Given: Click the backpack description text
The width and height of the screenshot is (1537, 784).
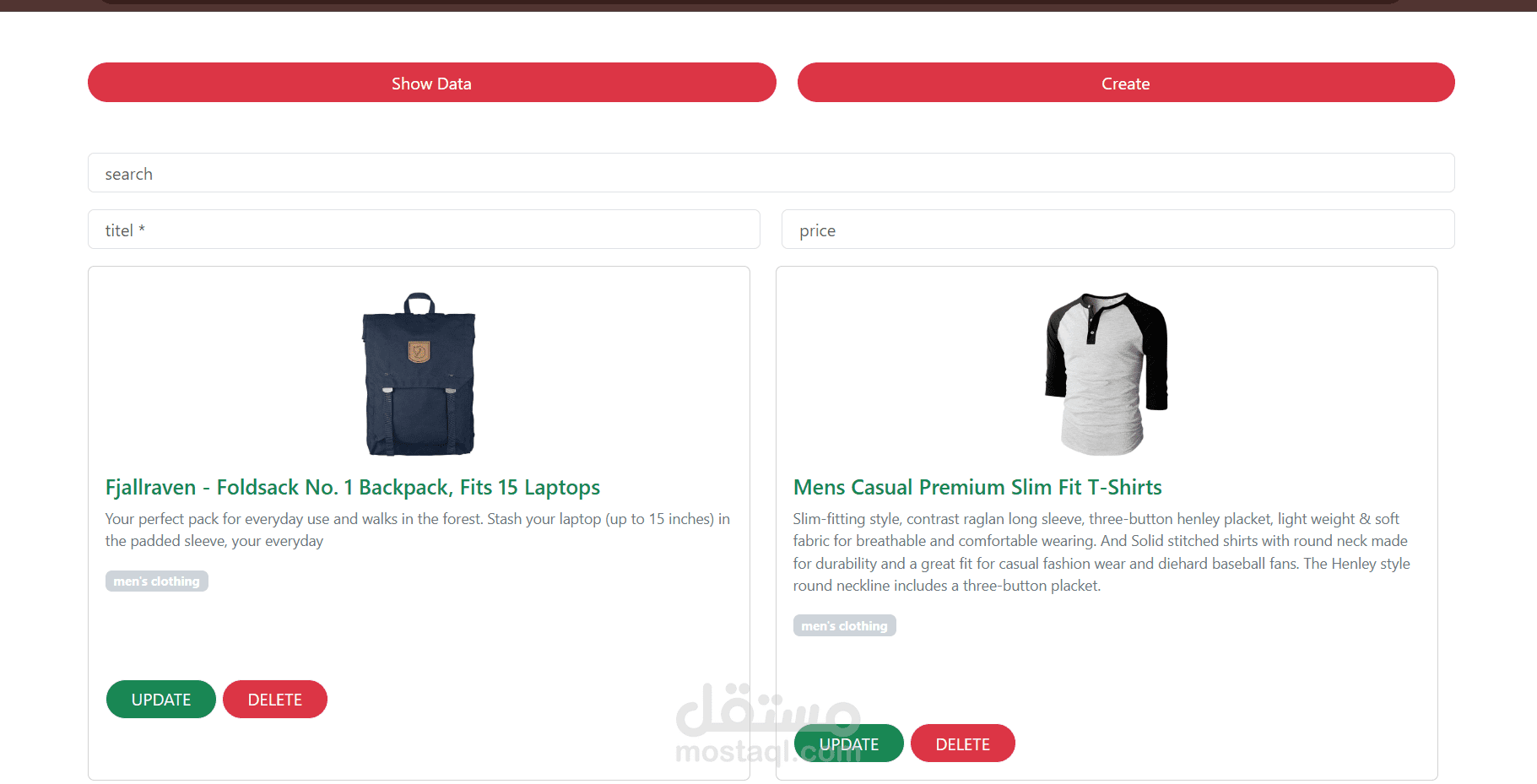Looking at the screenshot, I should coord(418,530).
